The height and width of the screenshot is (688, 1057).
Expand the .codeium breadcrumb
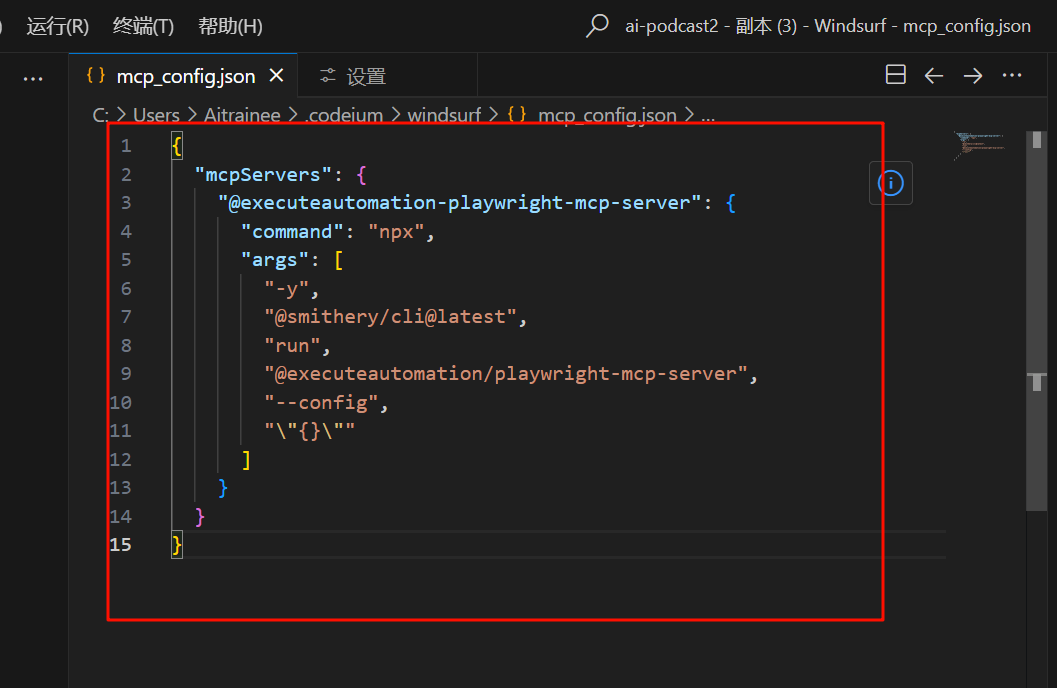pos(344,115)
